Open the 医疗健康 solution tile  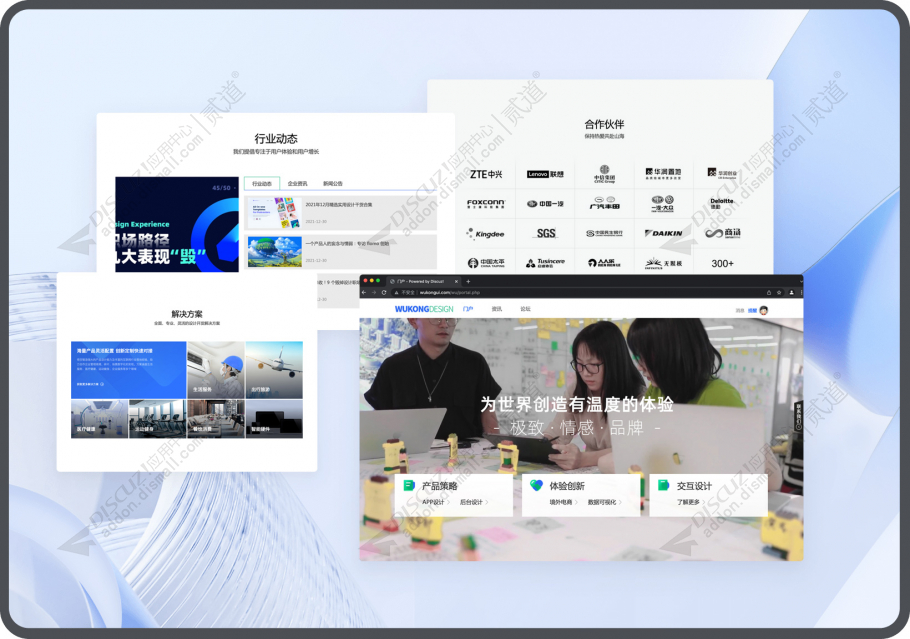(99, 418)
